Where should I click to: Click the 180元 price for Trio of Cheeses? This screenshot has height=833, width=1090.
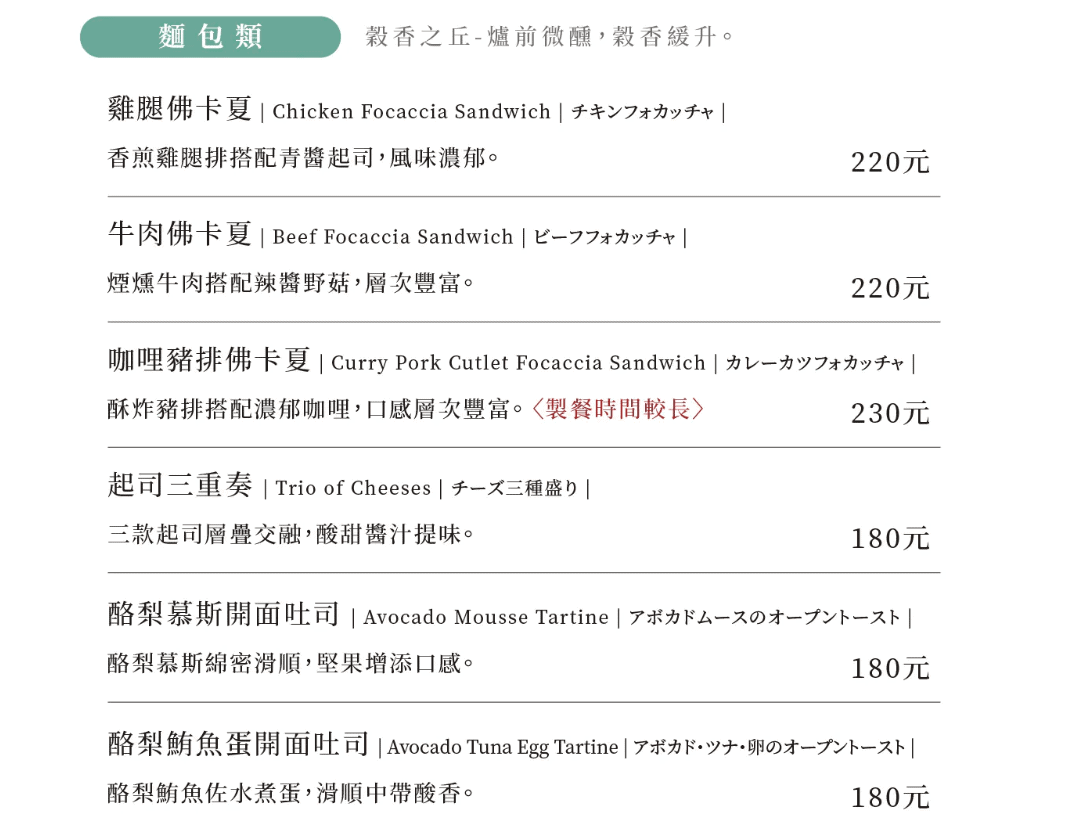tap(890, 539)
